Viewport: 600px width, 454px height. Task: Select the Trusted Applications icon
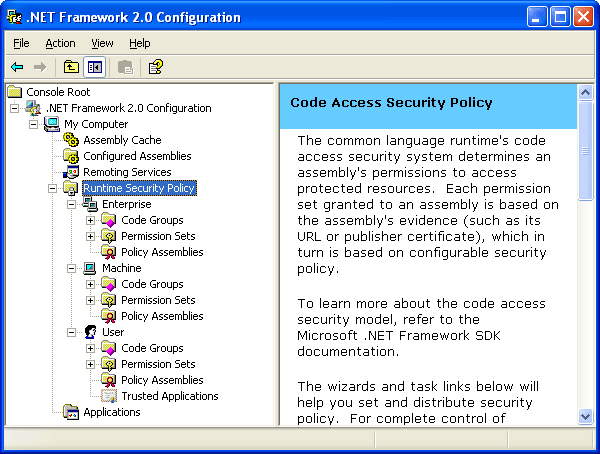tap(109, 396)
